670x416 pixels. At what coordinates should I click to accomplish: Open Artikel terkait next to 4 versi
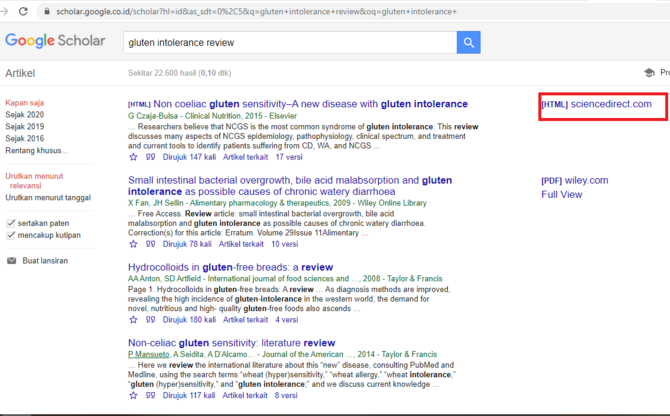point(245,320)
